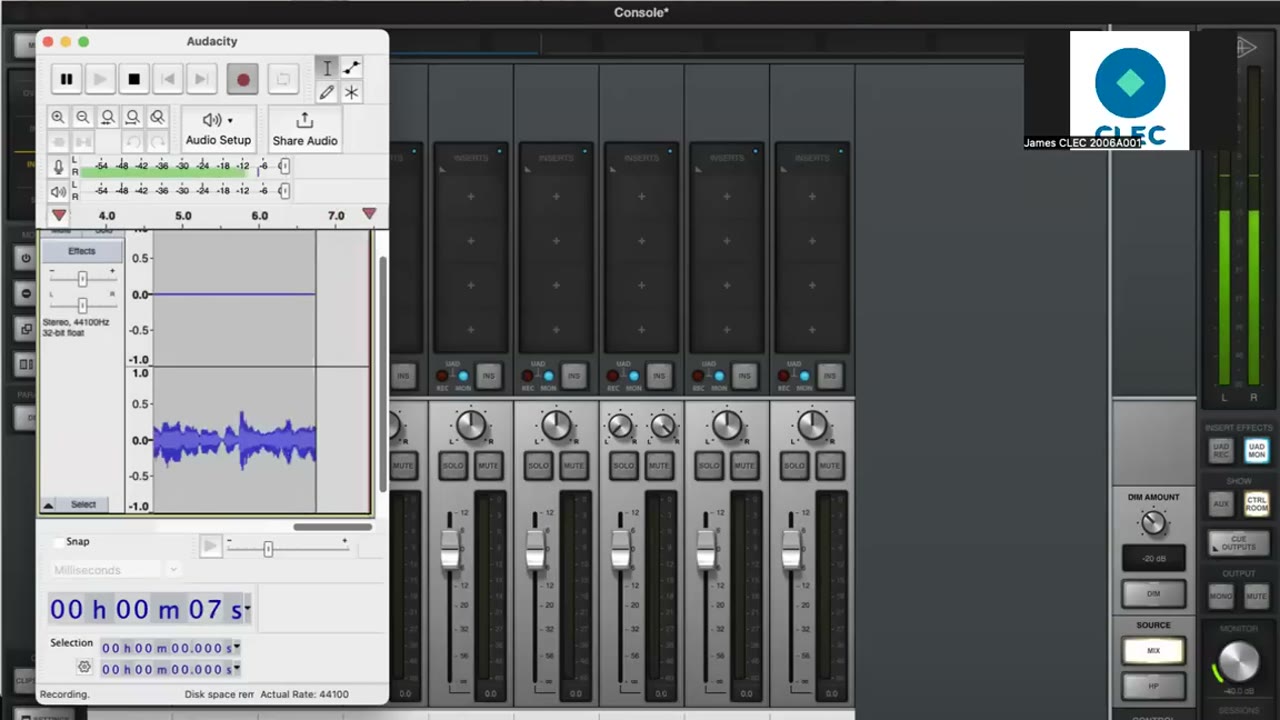
Task: Select HP as the monitor source
Action: pos(1153,687)
